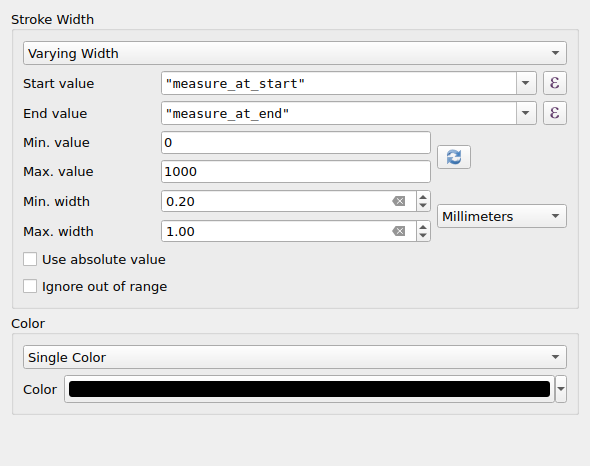Enable Use absolute value checkbox

[x=30, y=259]
